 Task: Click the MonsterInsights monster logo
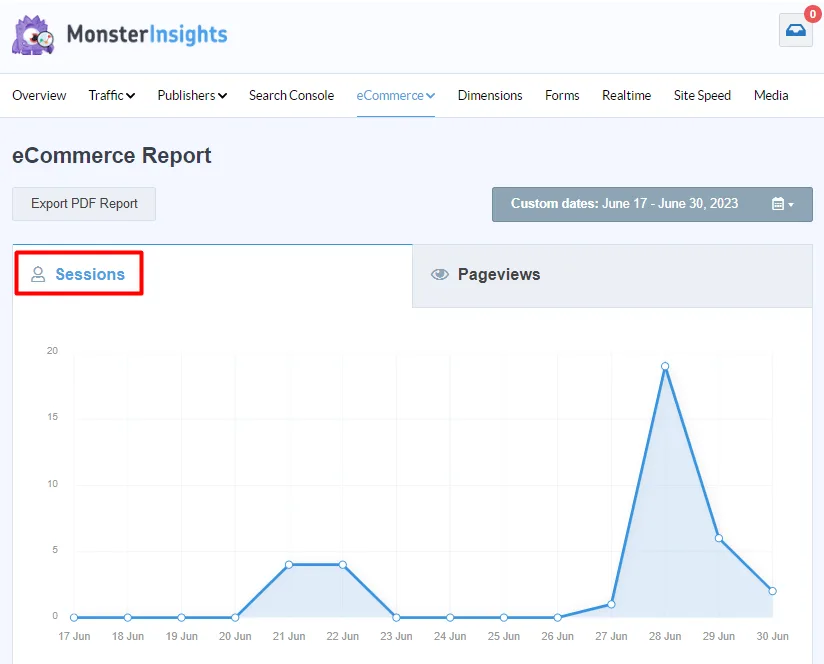33,34
